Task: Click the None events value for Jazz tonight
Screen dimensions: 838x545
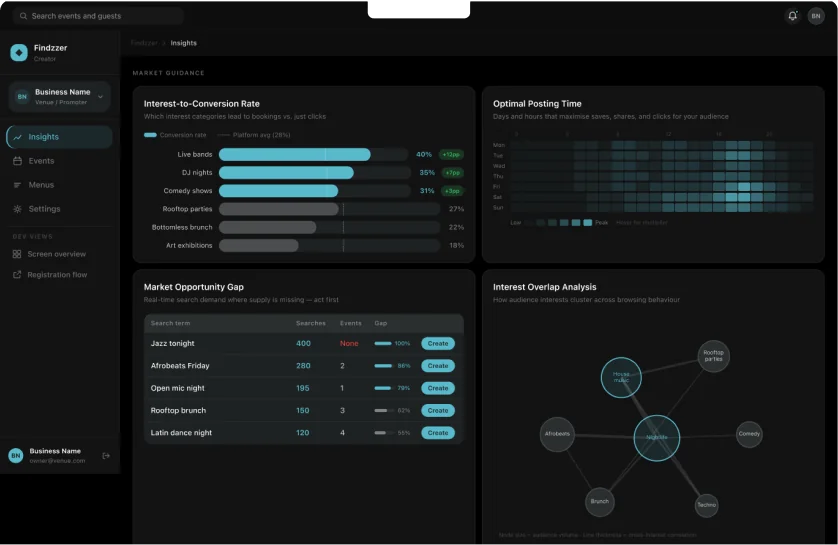Action: click(x=349, y=344)
